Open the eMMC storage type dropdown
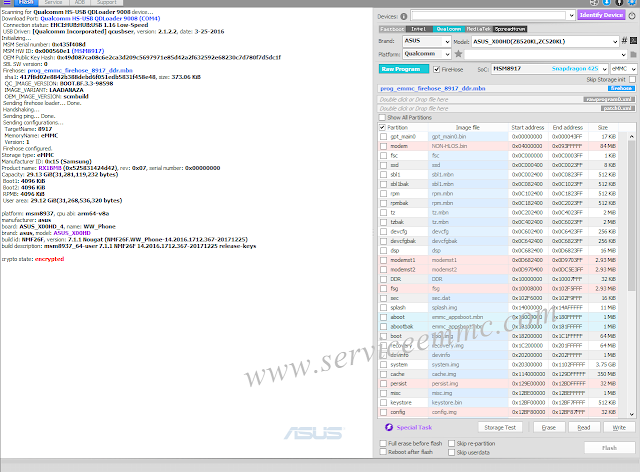640x472 pixels. 623,69
